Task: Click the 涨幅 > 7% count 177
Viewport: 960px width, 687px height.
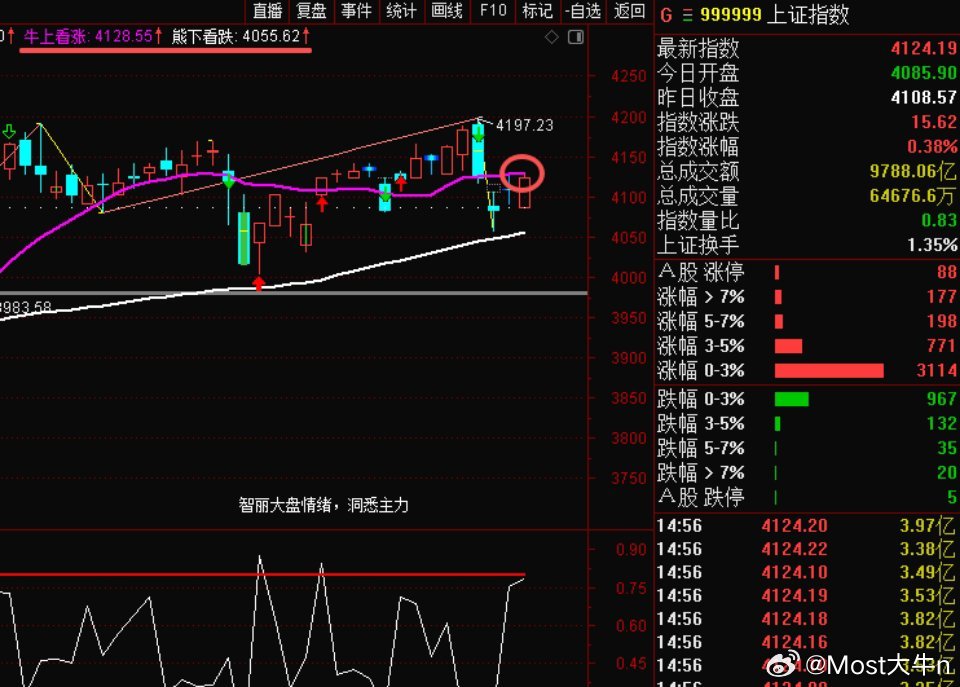Action: [x=942, y=296]
